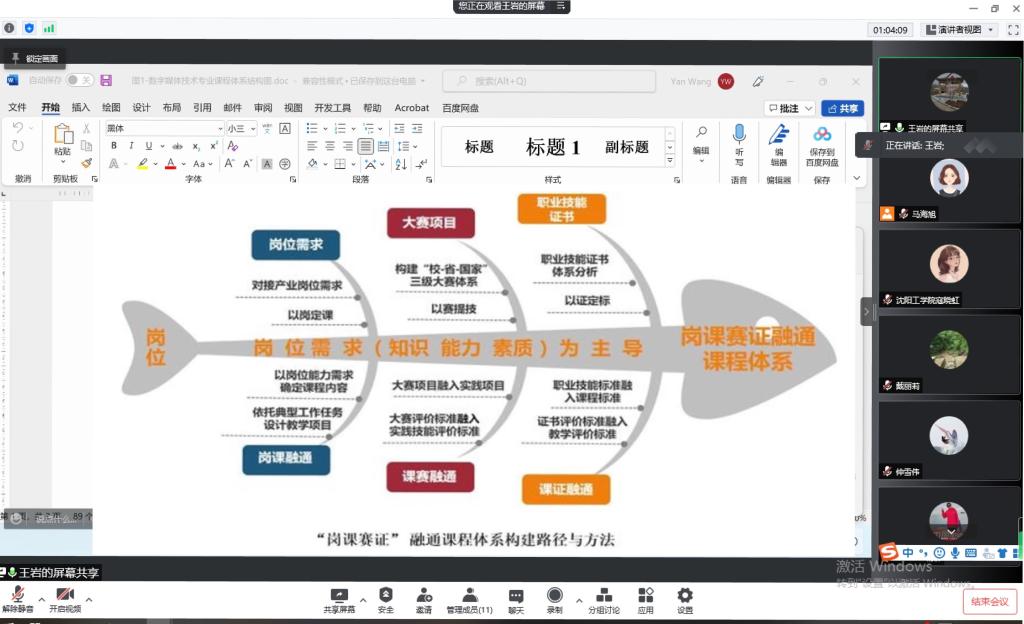1024x624 pixels.
Task: Toggle the show paragraph marks button
Action: click(x=422, y=164)
